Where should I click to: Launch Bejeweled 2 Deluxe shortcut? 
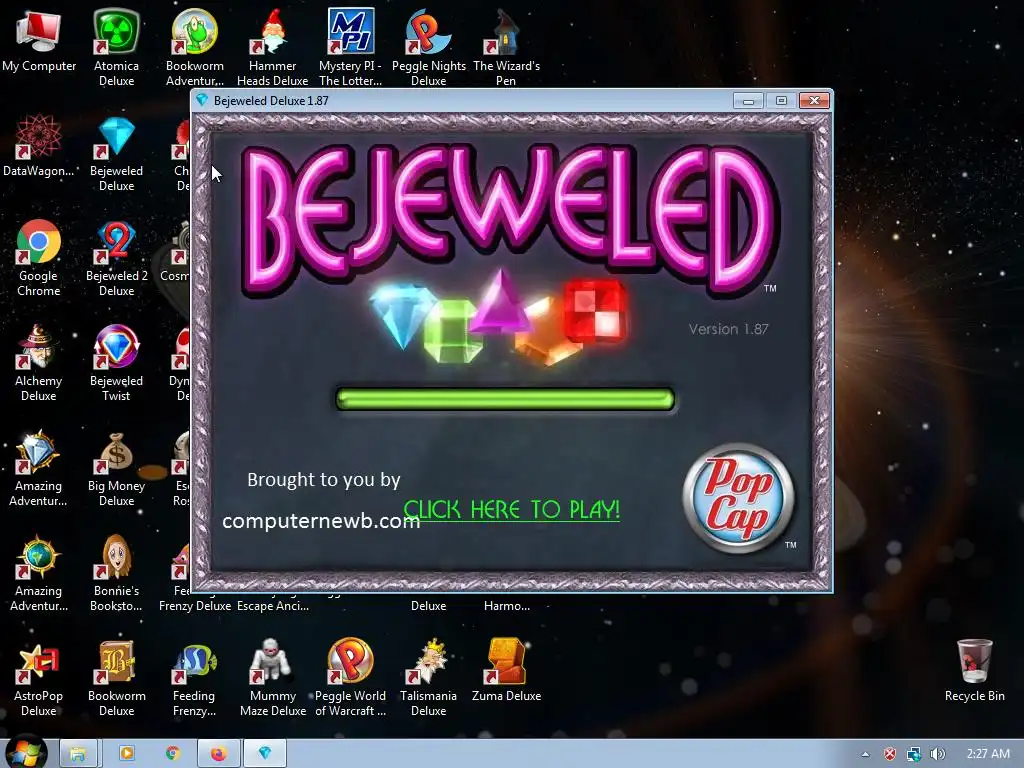pos(116,258)
